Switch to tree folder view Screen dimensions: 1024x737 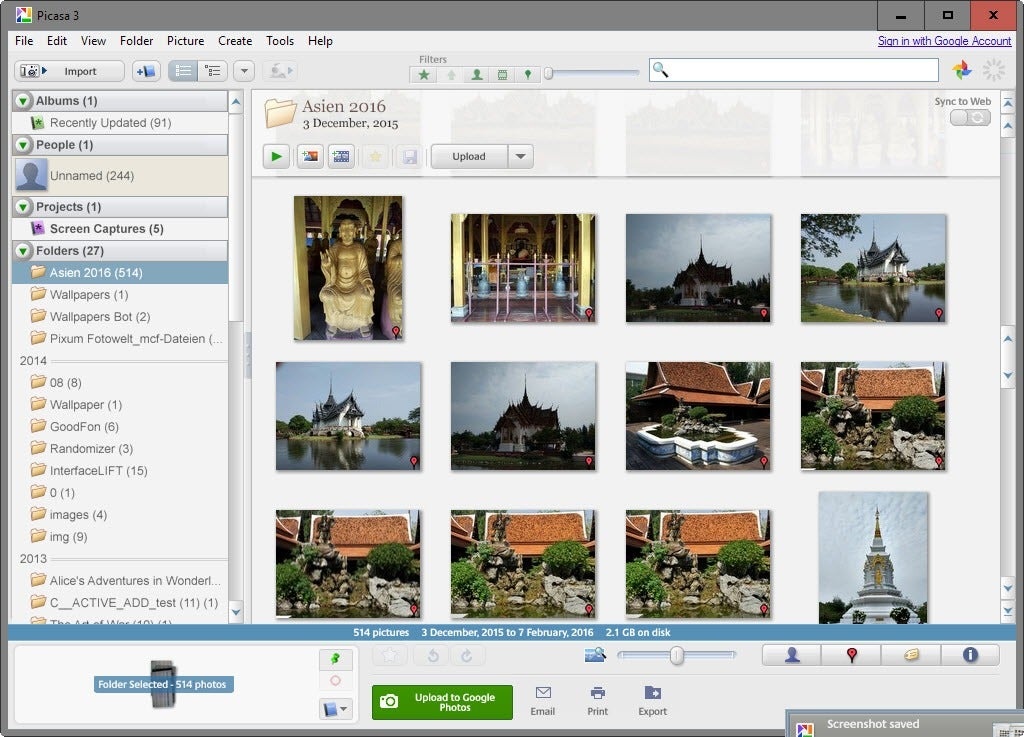pyautogui.click(x=212, y=71)
